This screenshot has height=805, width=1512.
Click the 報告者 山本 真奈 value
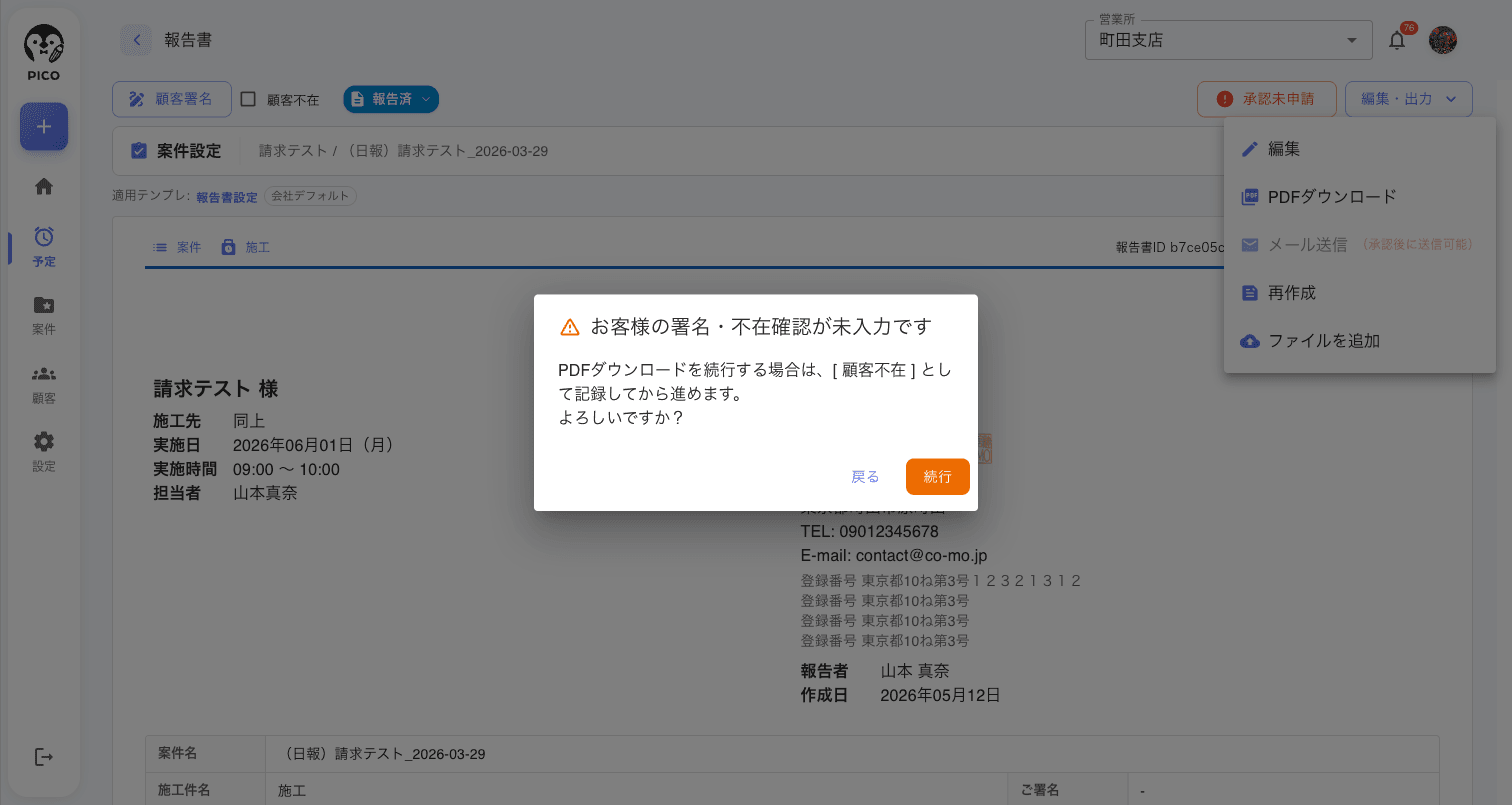coord(915,670)
